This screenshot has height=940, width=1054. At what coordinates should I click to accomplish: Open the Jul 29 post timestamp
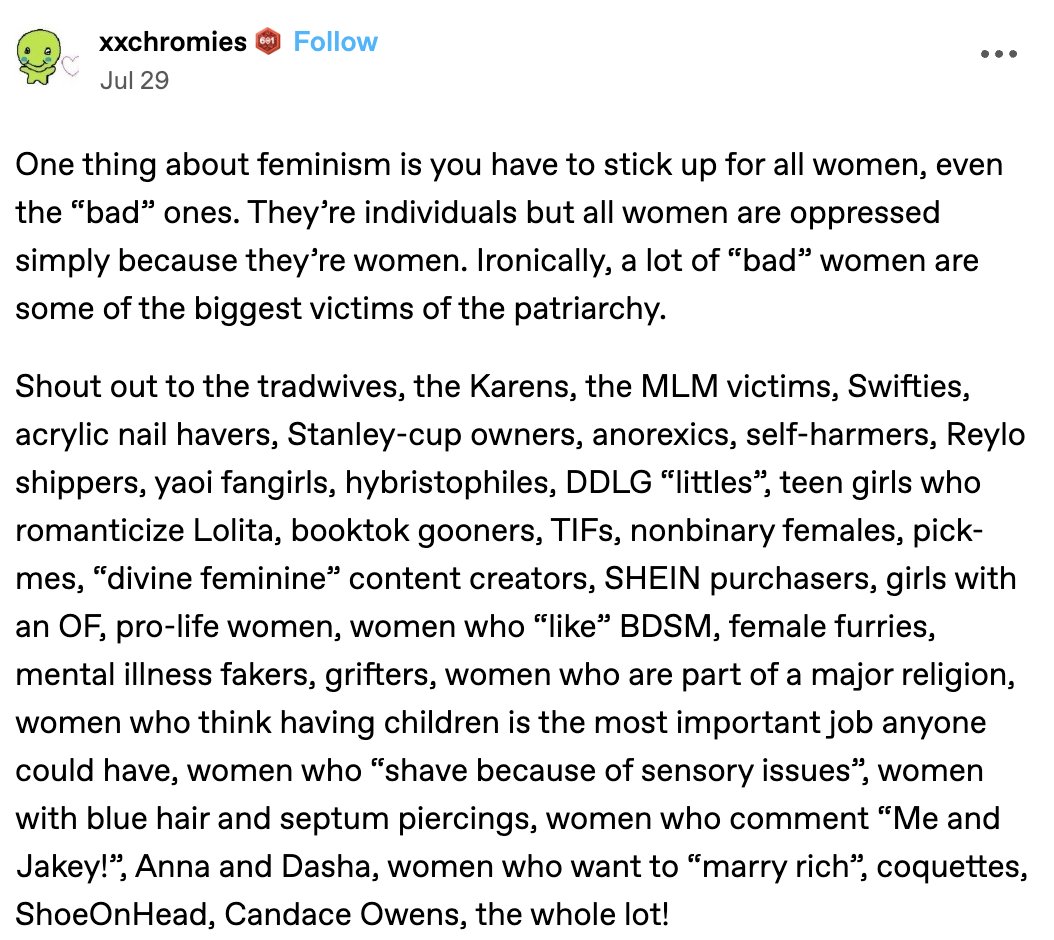[x=134, y=80]
